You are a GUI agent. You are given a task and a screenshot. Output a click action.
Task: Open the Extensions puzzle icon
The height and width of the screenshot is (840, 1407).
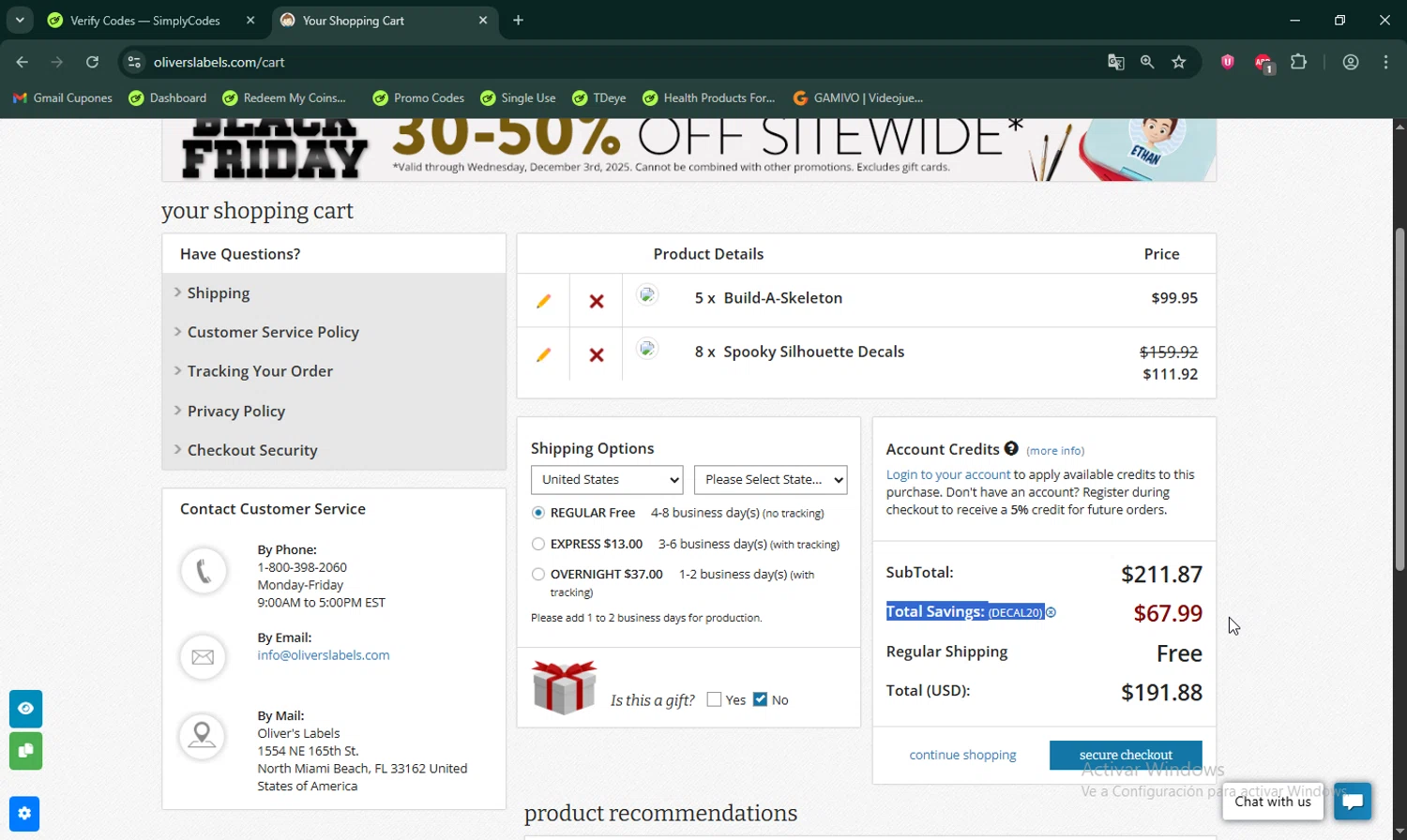pos(1298,62)
